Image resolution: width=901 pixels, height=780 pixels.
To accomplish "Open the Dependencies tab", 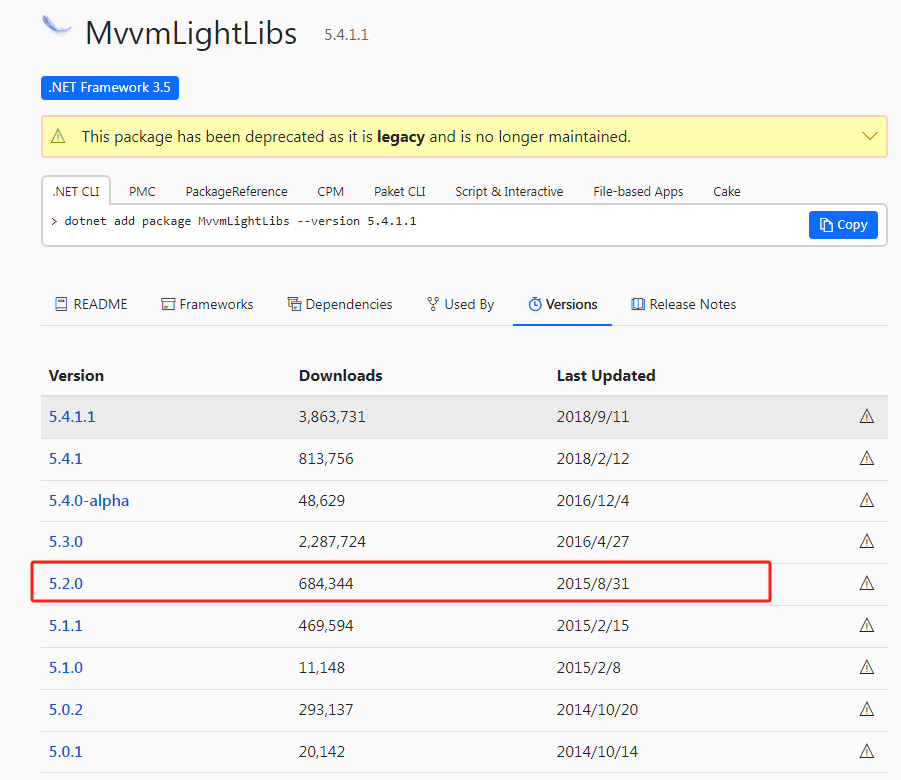I will [x=339, y=304].
